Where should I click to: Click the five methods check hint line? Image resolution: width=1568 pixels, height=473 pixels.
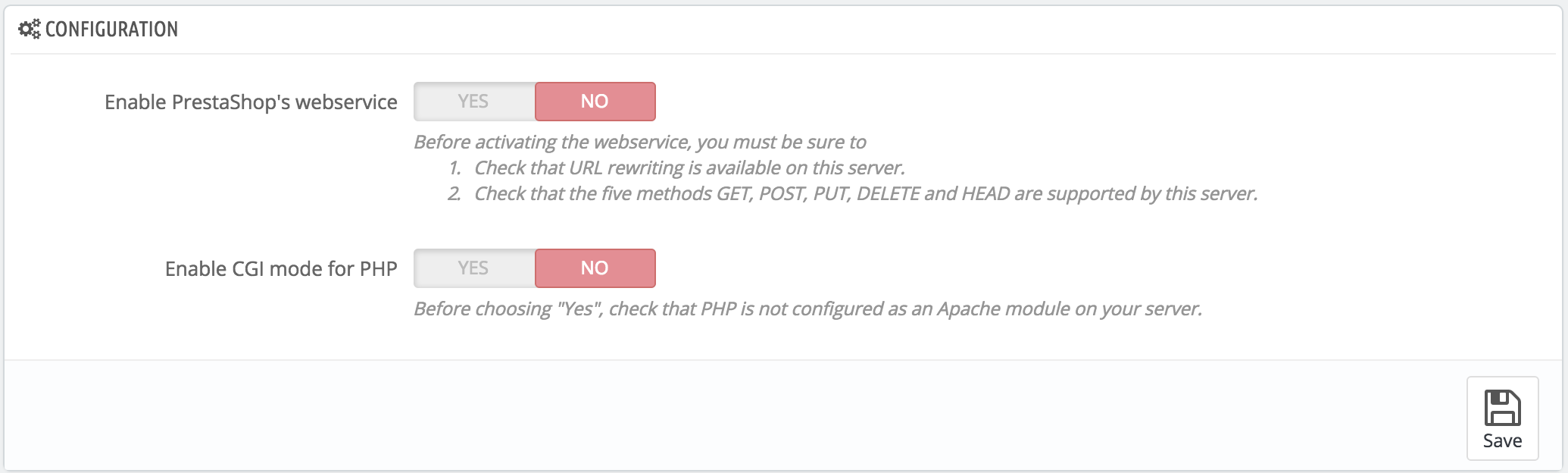pyautogui.click(x=866, y=194)
